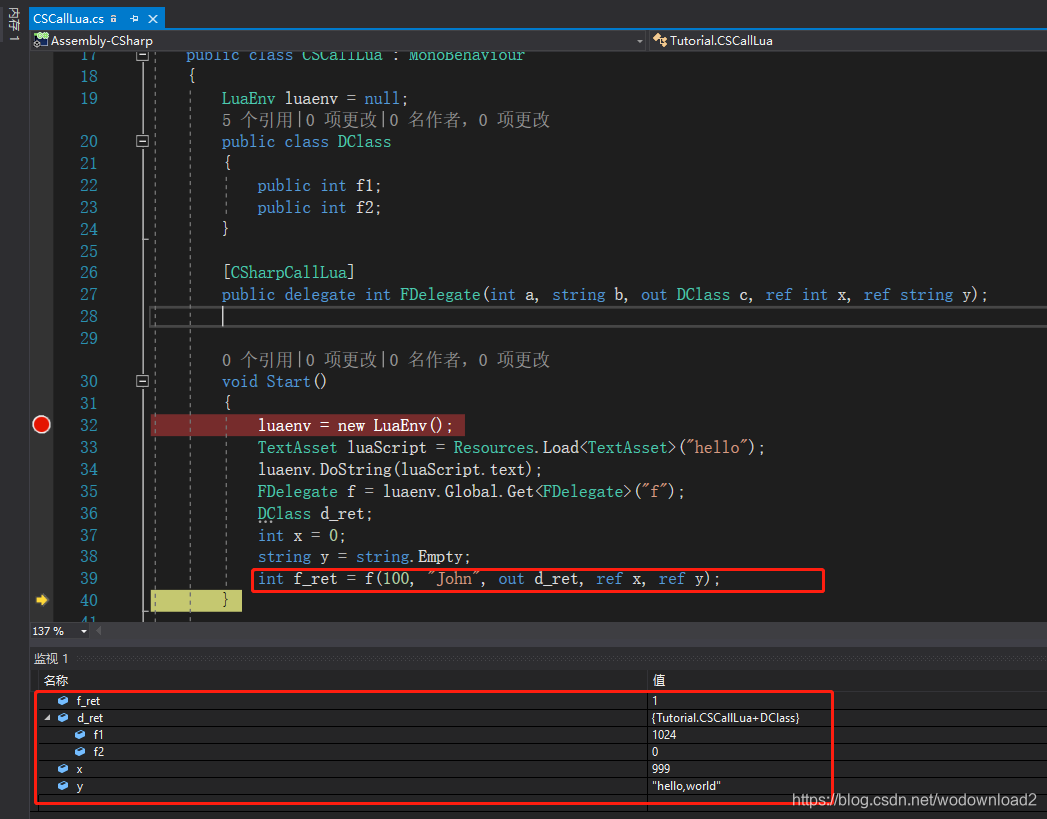Pin the CSCallLua.cs tab
Screen dimensions: 1047x819
click(134, 19)
